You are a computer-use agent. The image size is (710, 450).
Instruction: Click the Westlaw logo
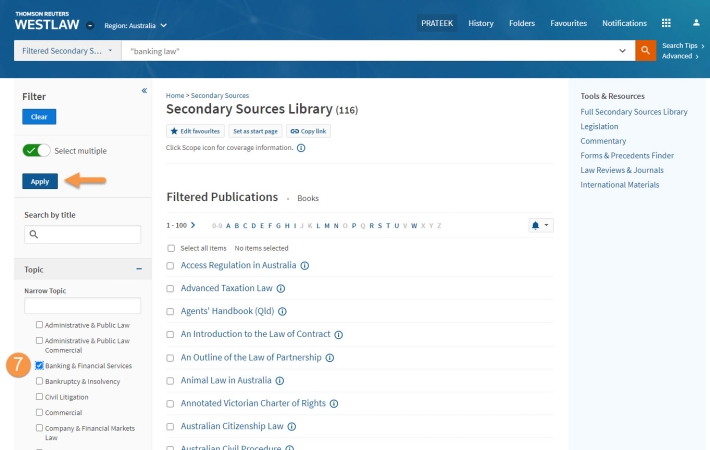pyautogui.click(x=47, y=21)
